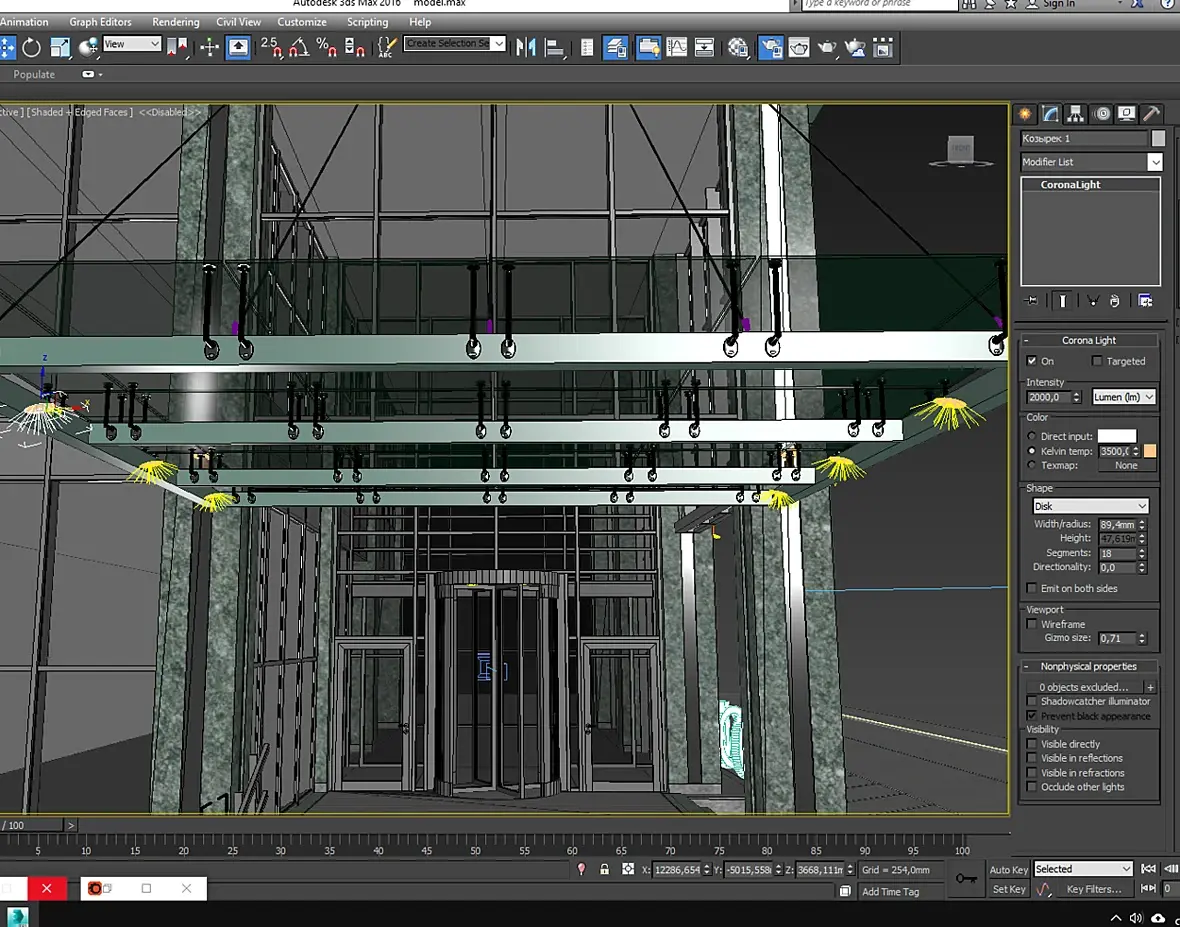Open the Lumen (lm) units dropdown
This screenshot has width=1180, height=927.
[x=1123, y=397]
